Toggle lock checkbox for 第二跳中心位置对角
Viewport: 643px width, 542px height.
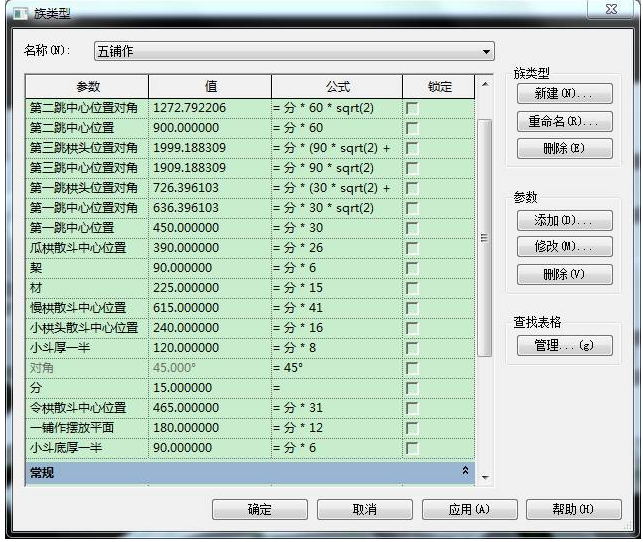coord(412,109)
